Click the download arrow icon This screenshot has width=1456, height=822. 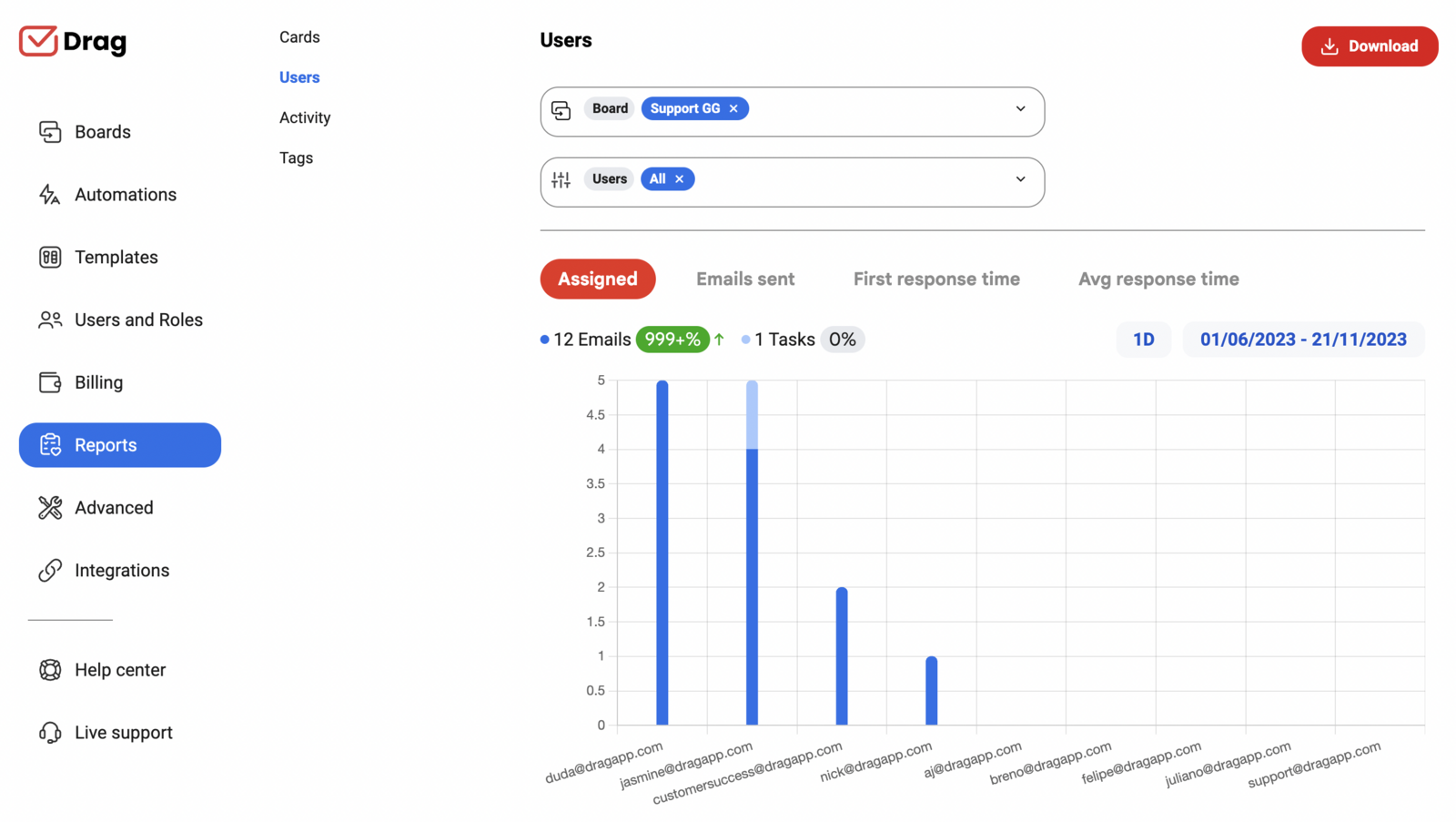[1330, 46]
